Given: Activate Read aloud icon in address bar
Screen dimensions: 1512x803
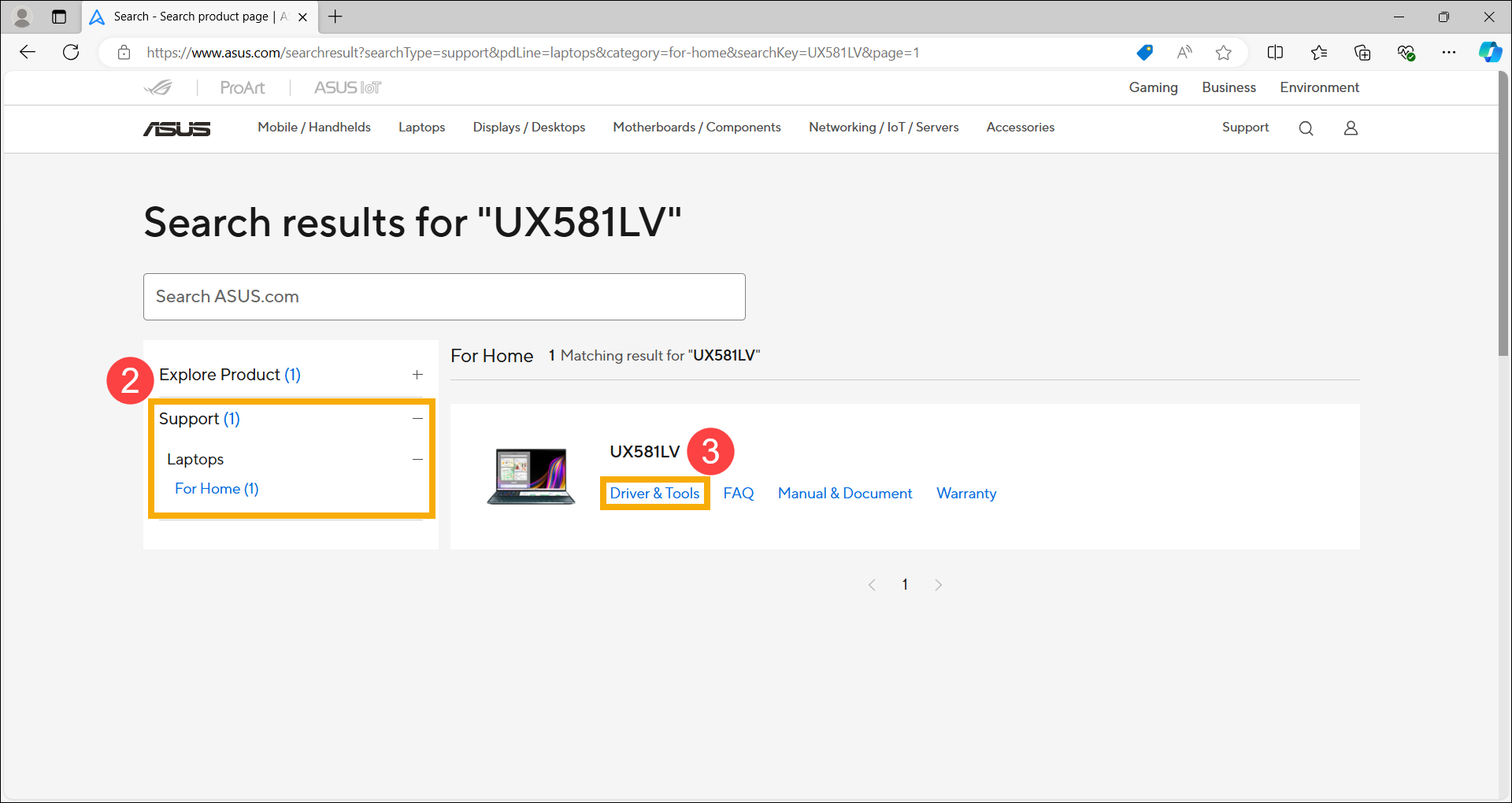Looking at the screenshot, I should (x=1184, y=53).
